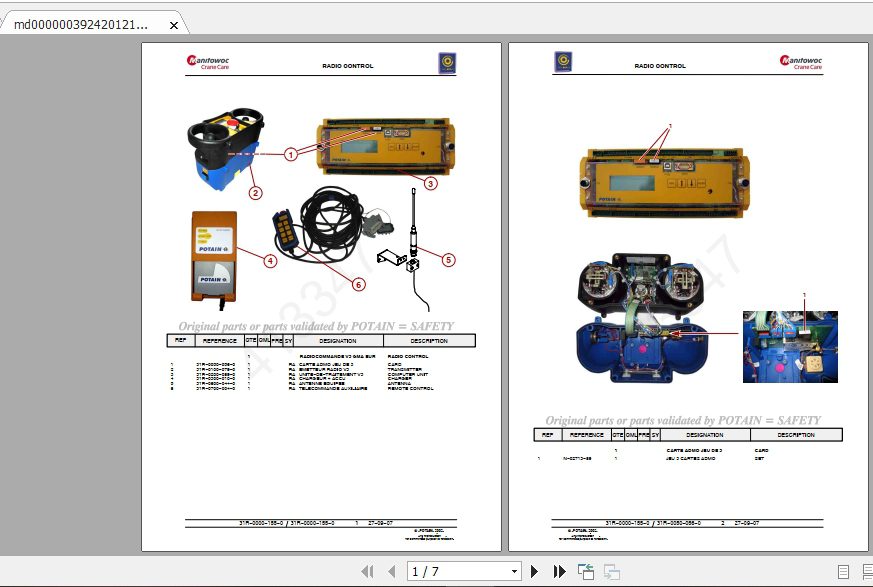Go to next view
The image size is (873, 587).
tap(612, 572)
